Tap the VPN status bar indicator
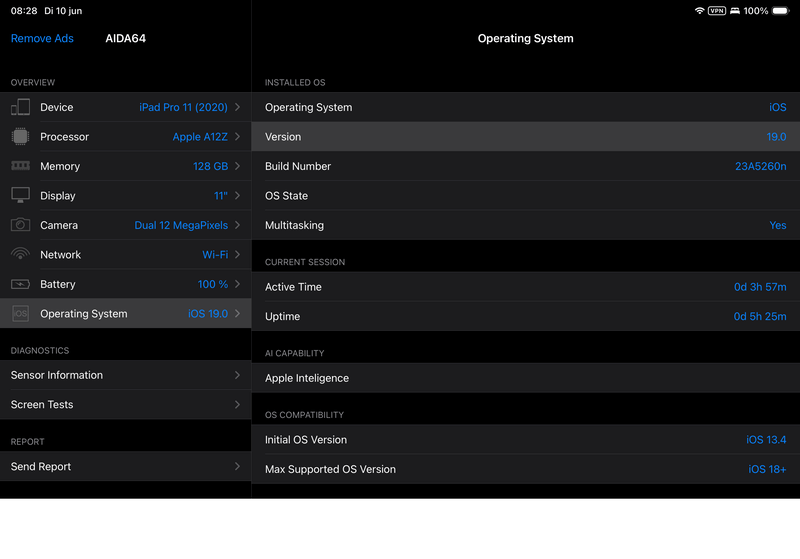 pyautogui.click(x=717, y=11)
